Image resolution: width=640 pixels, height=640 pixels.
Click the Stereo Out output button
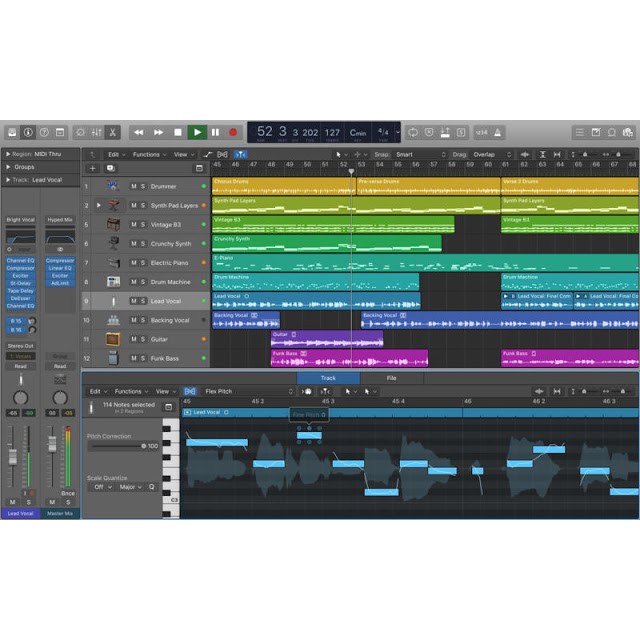tap(20, 347)
